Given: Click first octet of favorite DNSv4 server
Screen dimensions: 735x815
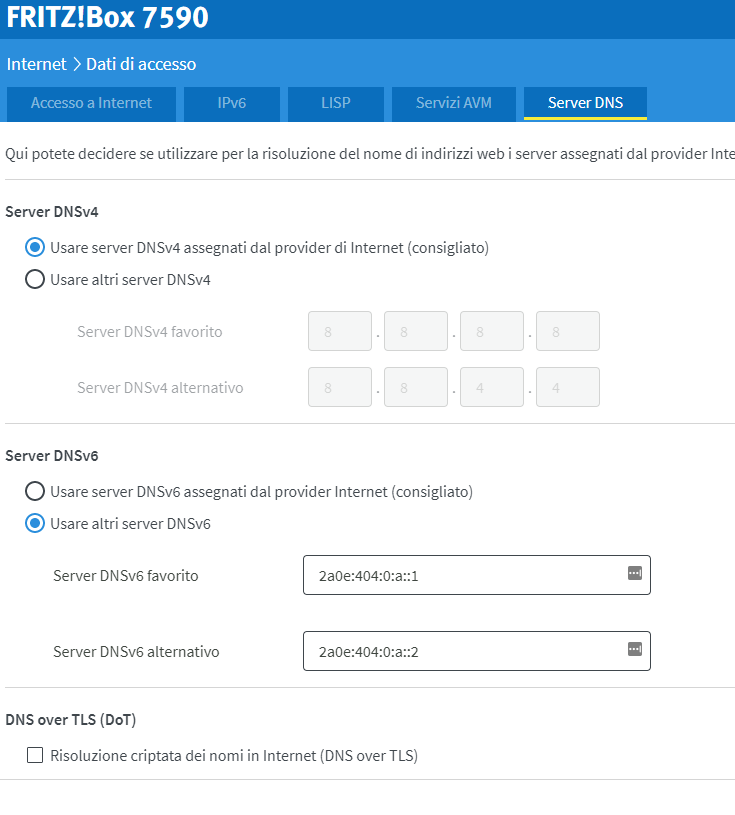Looking at the screenshot, I should [x=340, y=331].
